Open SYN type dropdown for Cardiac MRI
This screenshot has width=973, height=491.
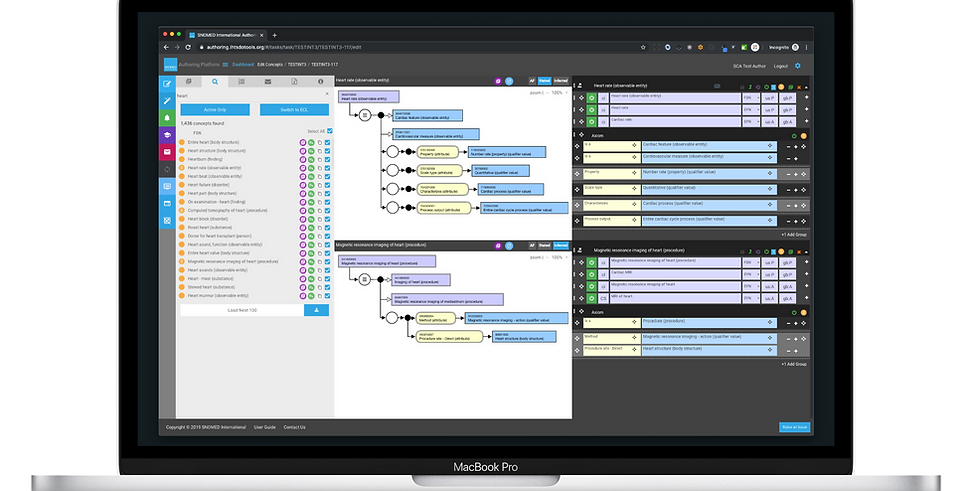click(x=751, y=274)
